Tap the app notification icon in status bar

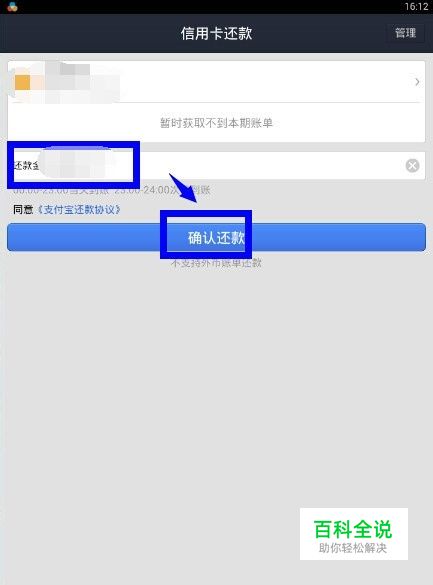[x=12, y=6]
